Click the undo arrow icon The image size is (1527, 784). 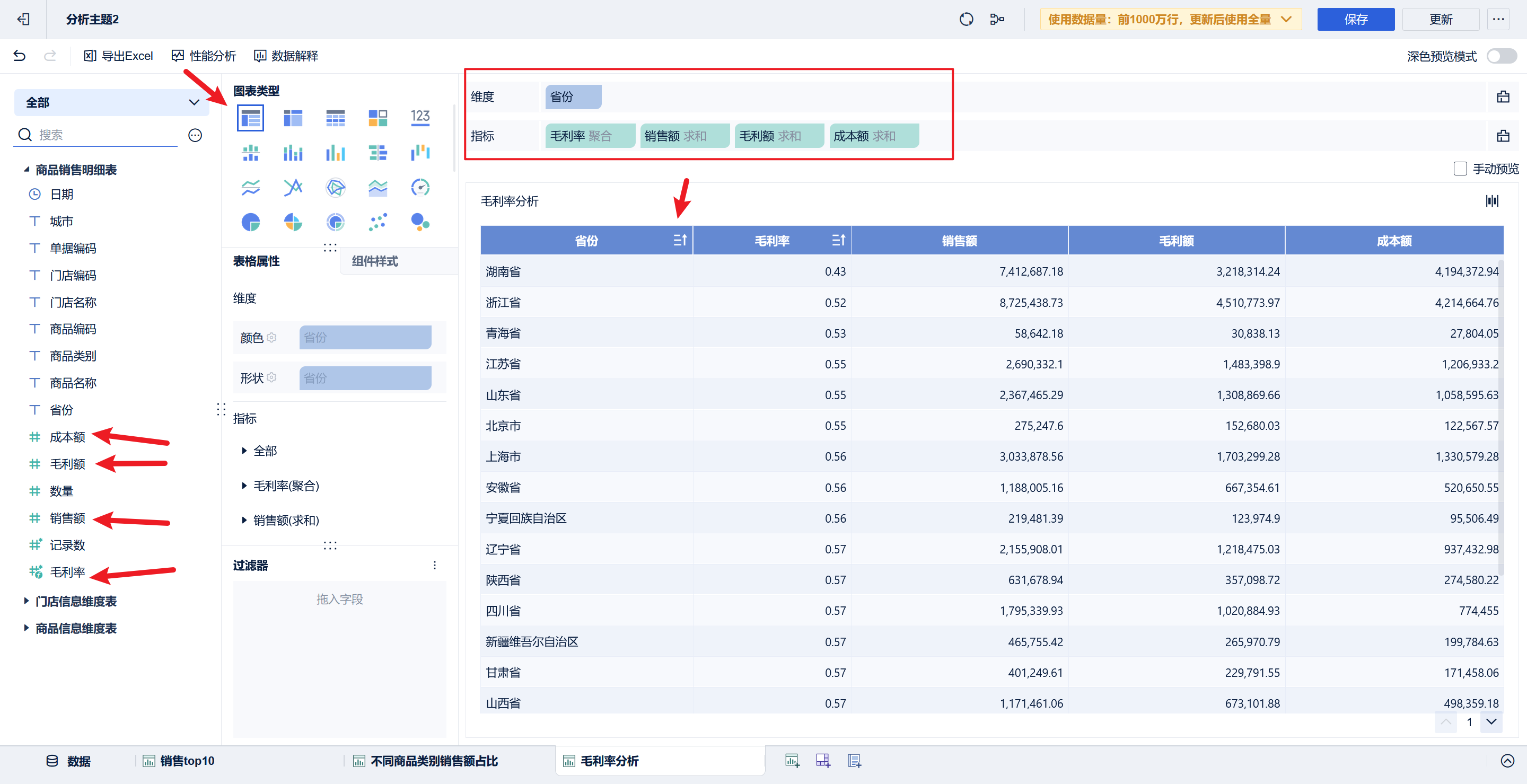(20, 56)
